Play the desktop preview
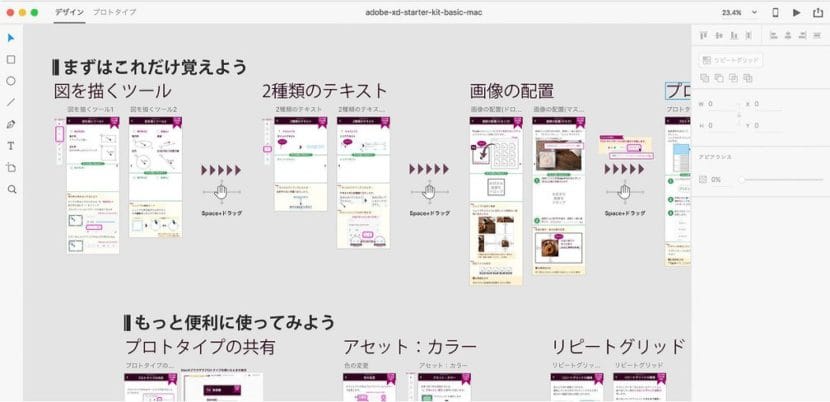Image resolution: width=830 pixels, height=402 pixels. (797, 13)
